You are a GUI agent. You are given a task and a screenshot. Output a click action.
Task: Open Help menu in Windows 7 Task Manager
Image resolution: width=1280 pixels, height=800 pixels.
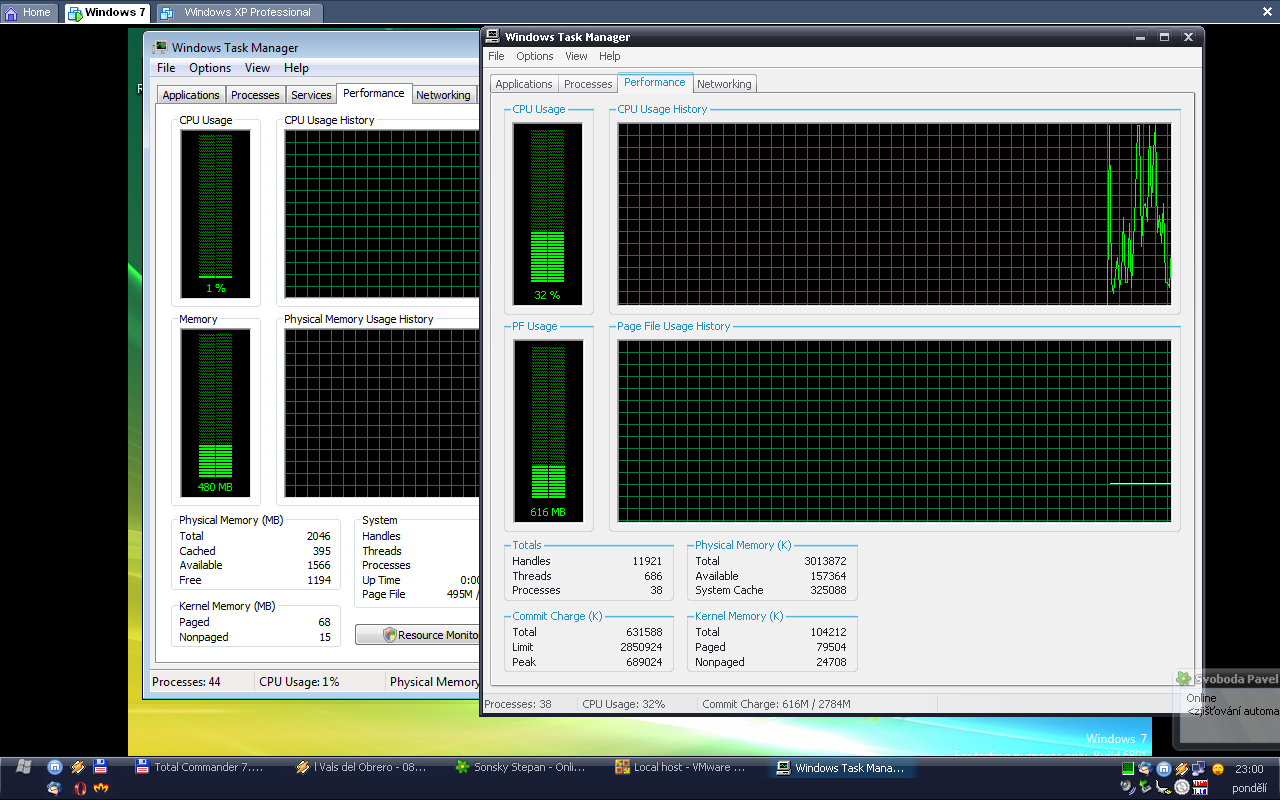point(296,68)
